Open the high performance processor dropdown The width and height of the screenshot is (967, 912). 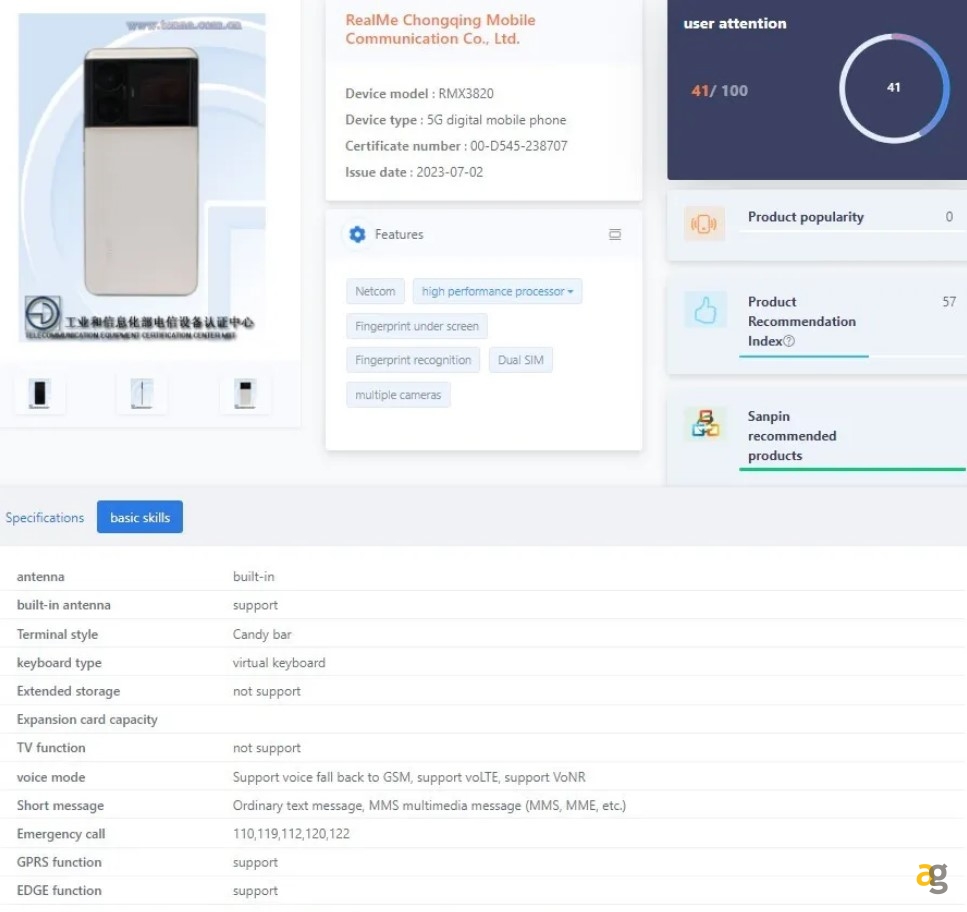pyautogui.click(x=497, y=291)
